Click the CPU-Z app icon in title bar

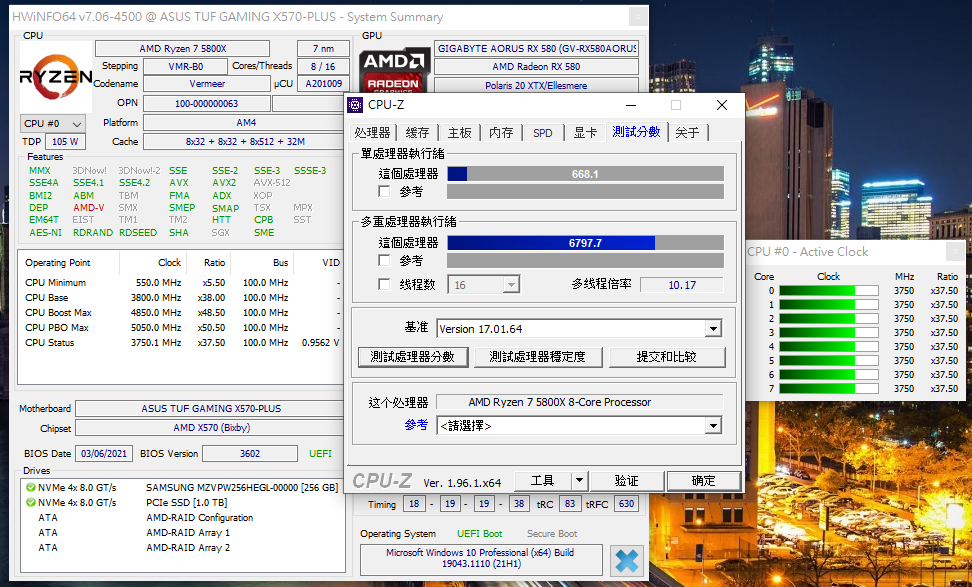tap(355, 105)
